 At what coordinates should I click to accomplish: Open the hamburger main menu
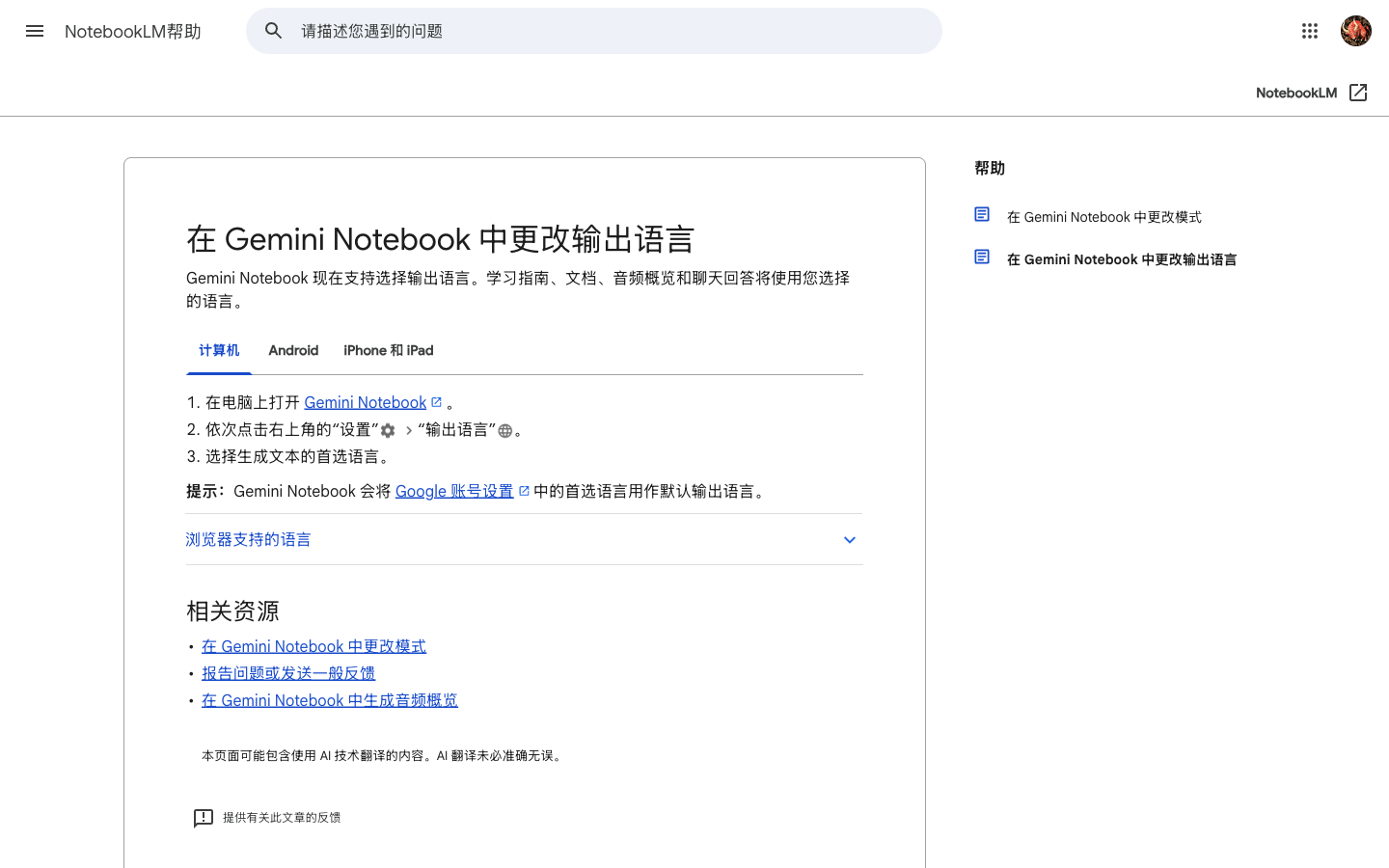click(x=35, y=31)
